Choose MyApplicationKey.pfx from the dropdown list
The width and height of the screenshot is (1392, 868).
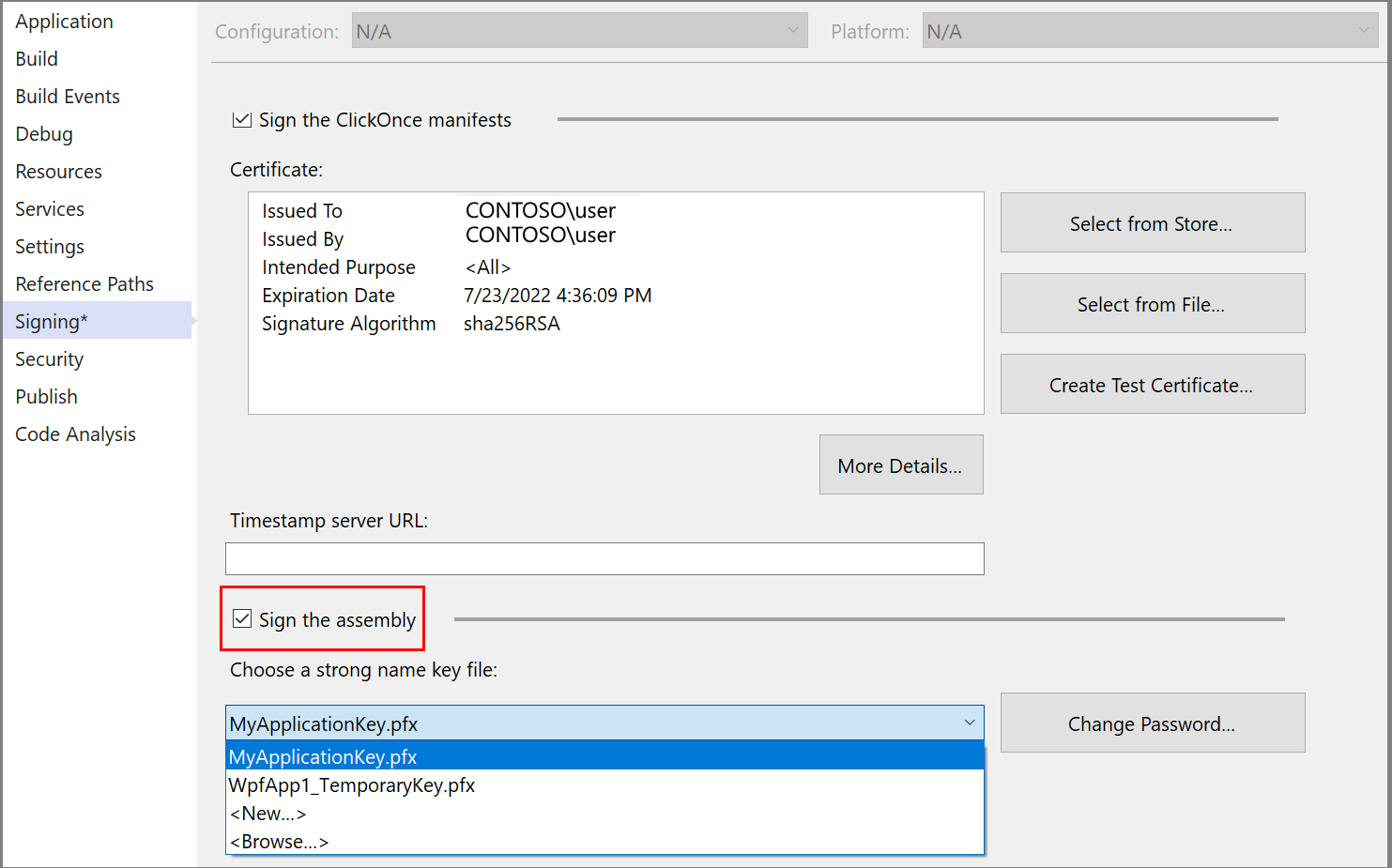(605, 756)
